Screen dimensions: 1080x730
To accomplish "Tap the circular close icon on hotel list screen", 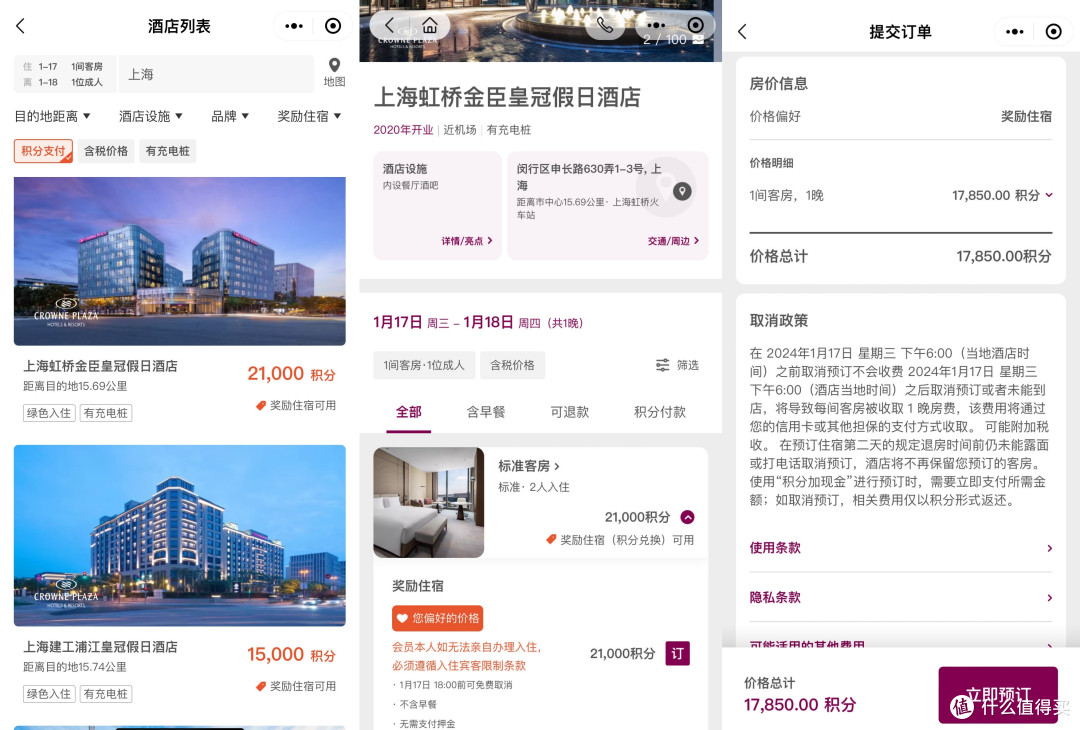I will point(333,26).
